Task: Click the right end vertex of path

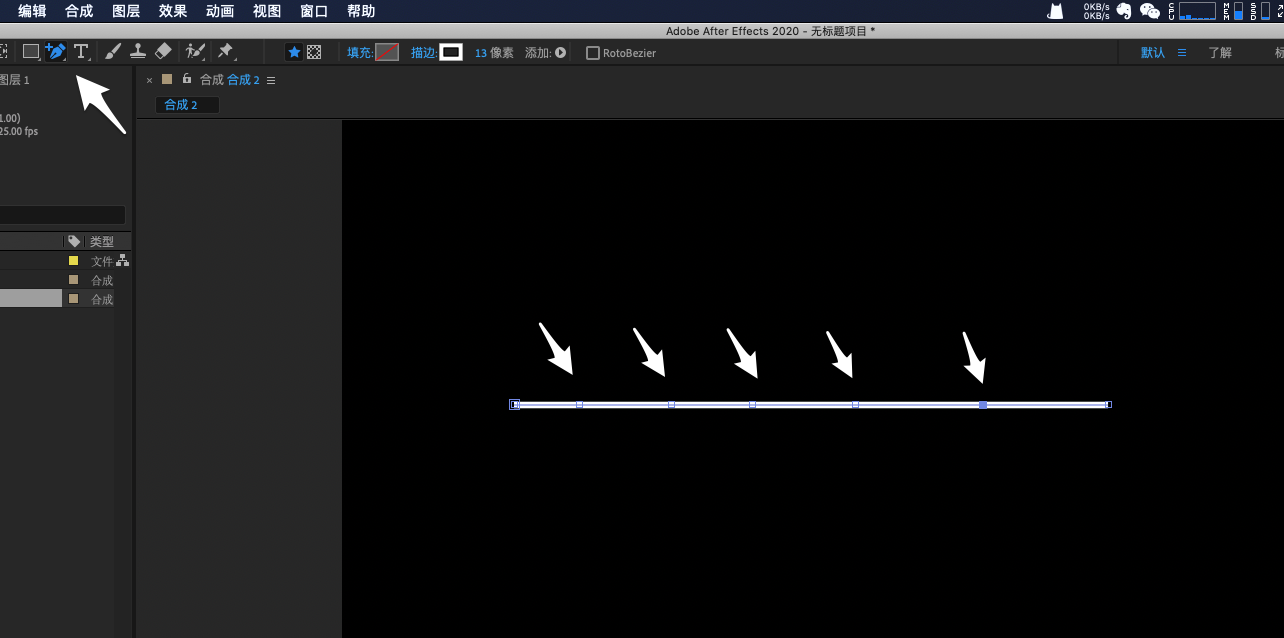Action: point(1108,405)
